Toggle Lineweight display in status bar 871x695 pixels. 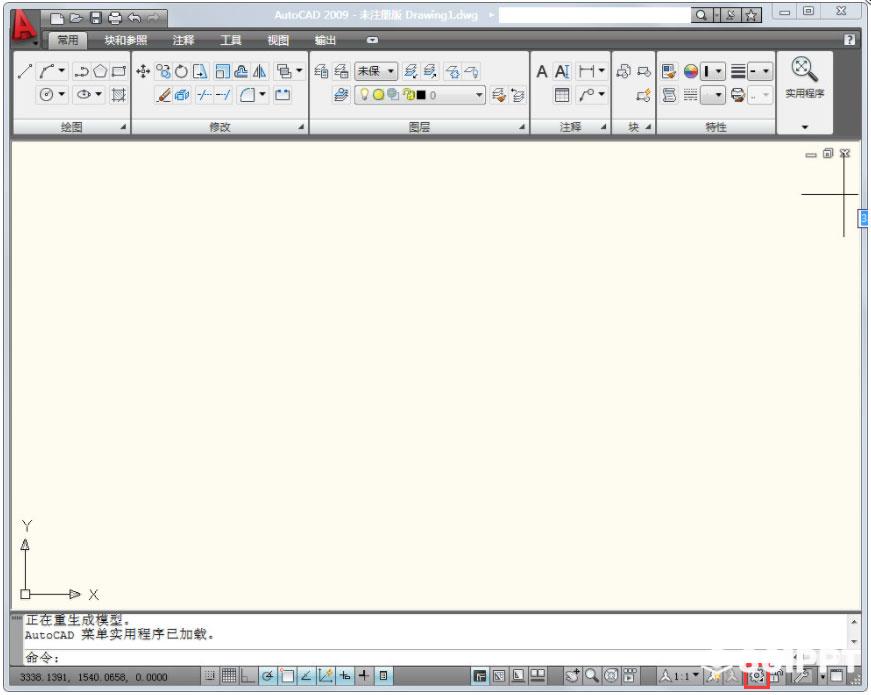364,676
